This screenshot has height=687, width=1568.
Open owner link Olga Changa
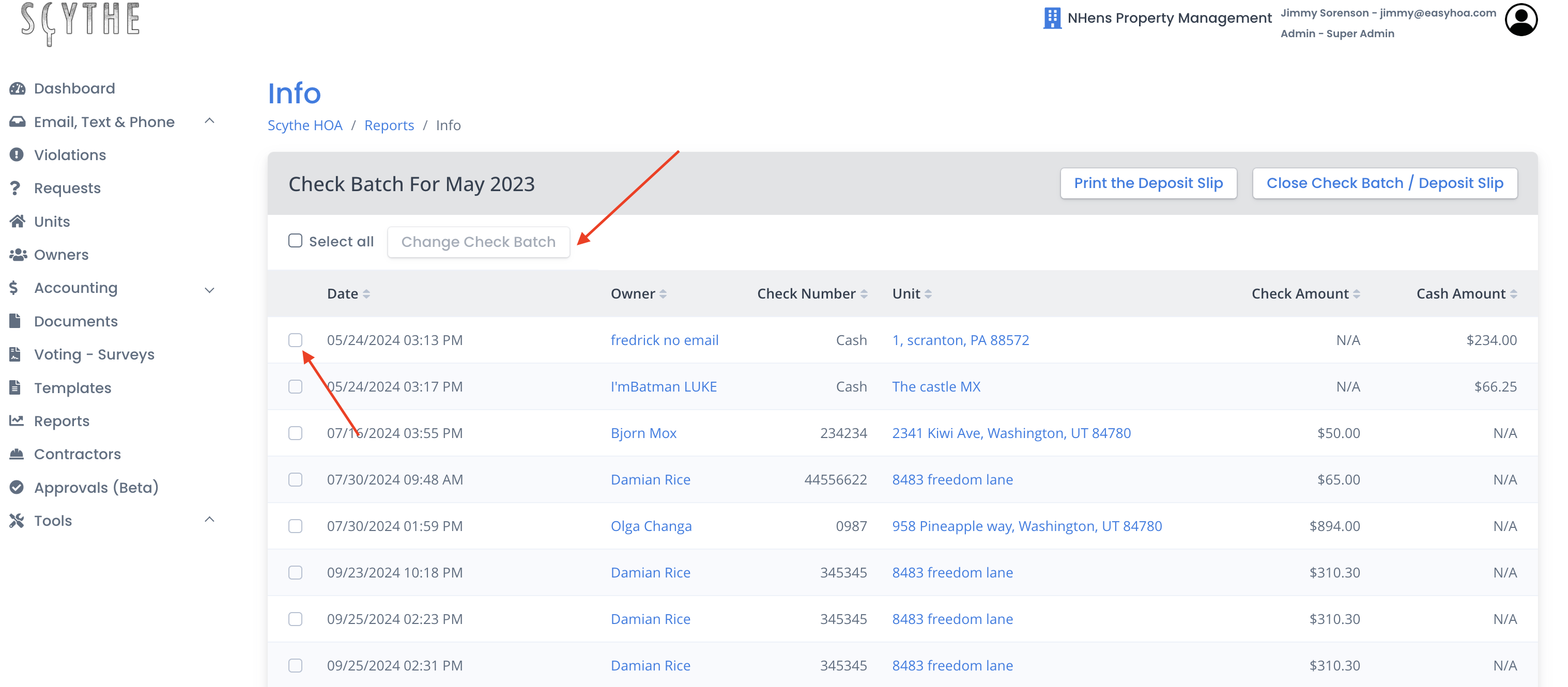tap(651, 526)
